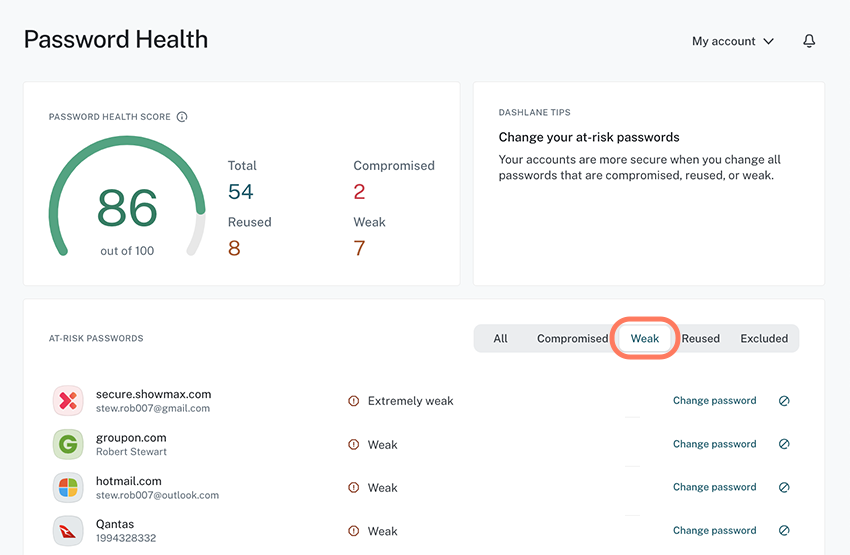Change password for secure.showmax.com
Viewport: 850px width, 555px height.
click(714, 401)
